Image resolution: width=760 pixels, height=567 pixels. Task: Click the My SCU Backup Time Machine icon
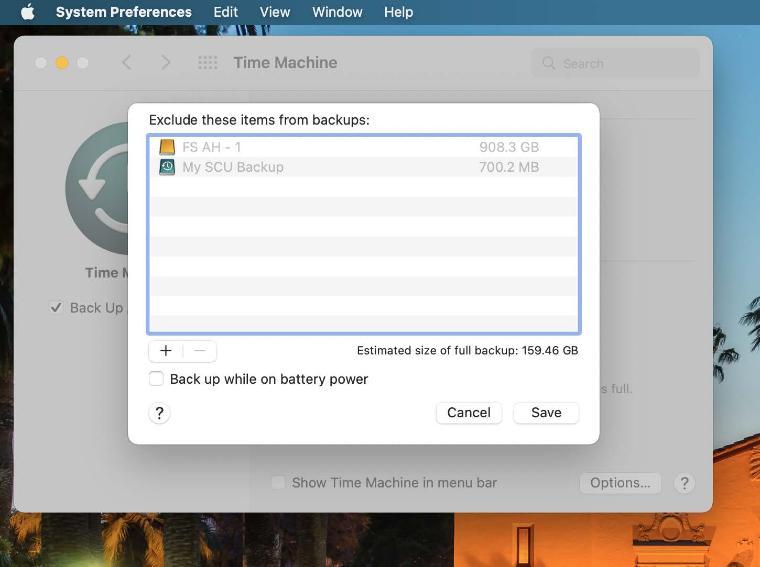[x=167, y=167]
